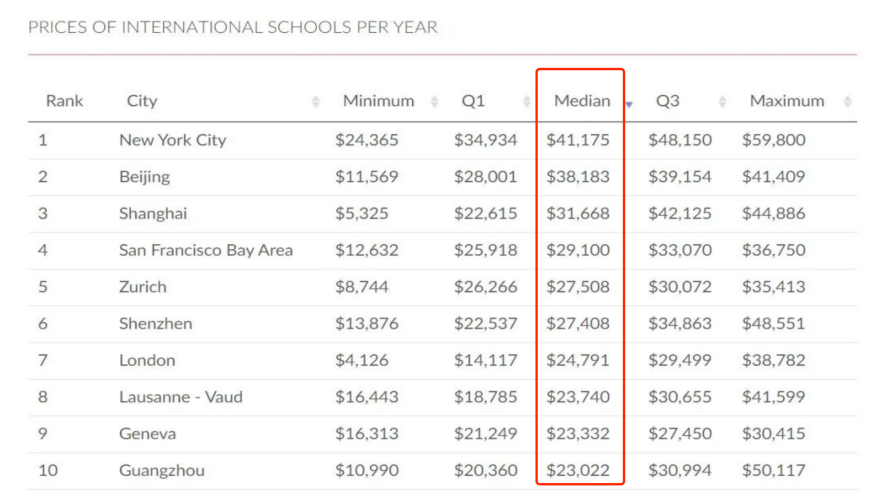Click the Zurich city name
The height and width of the screenshot is (504, 893).
(x=143, y=287)
